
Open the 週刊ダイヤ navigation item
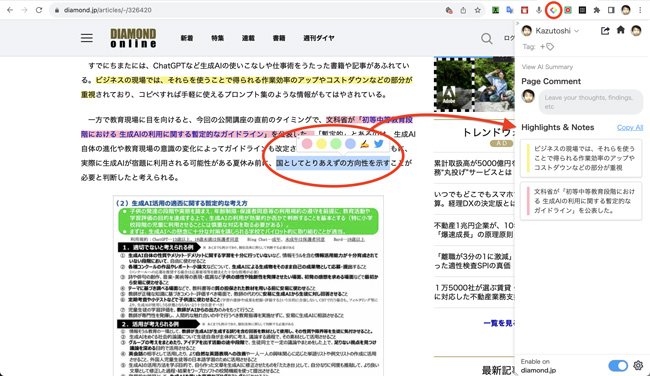tap(318, 38)
